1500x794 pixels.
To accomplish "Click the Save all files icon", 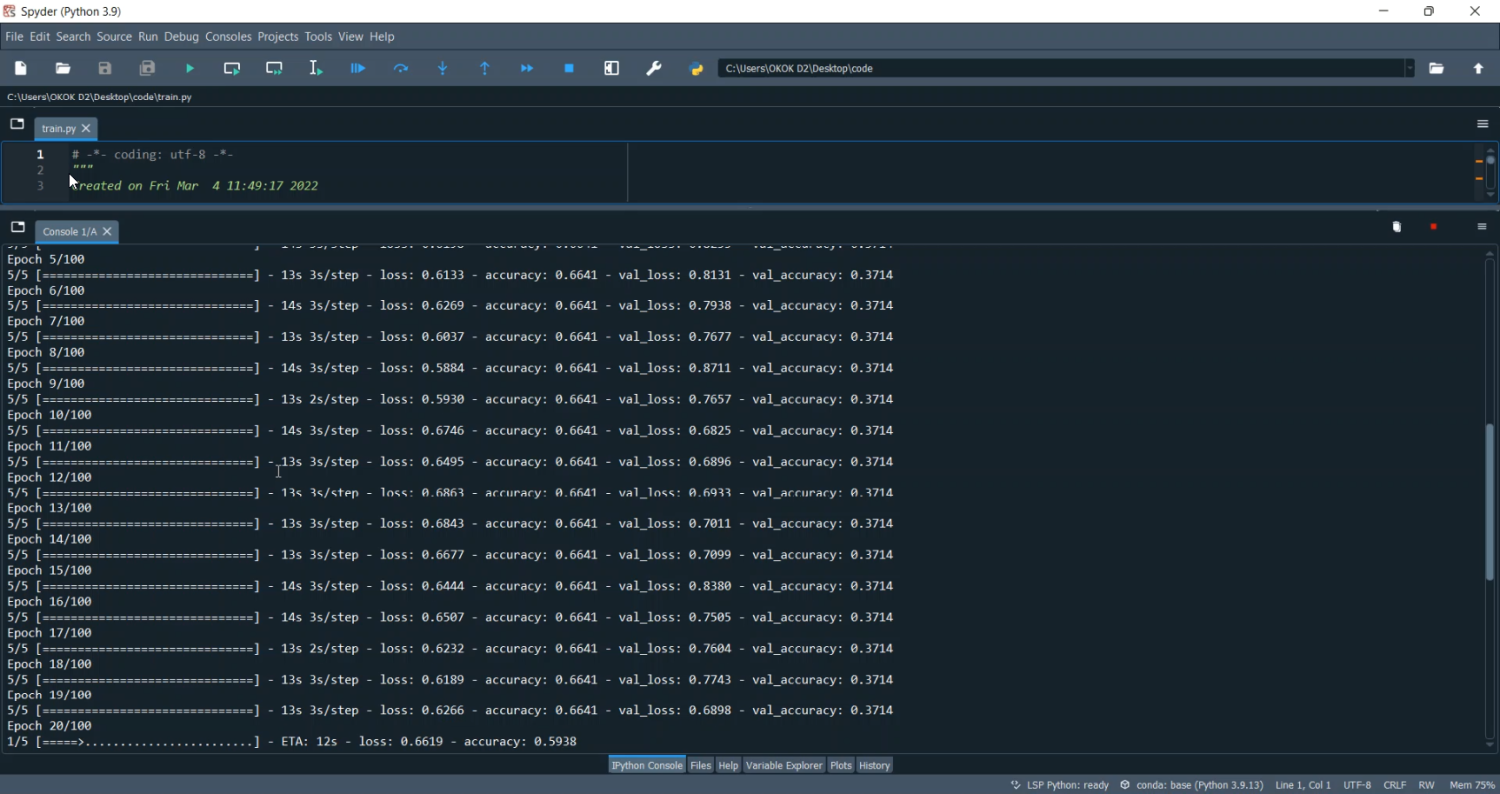I will (148, 69).
